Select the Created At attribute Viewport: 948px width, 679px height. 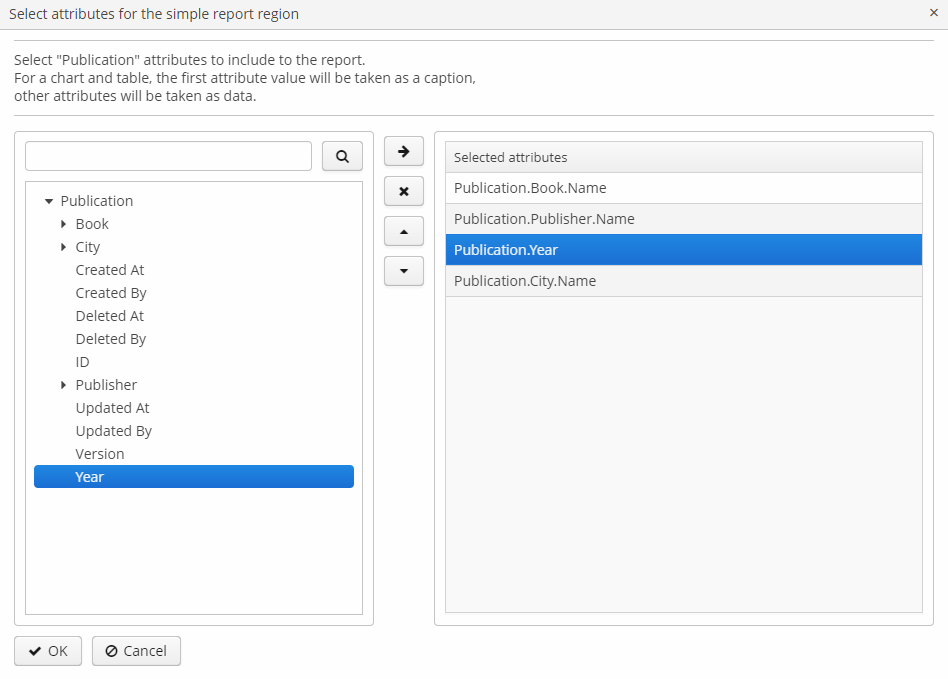tap(109, 269)
